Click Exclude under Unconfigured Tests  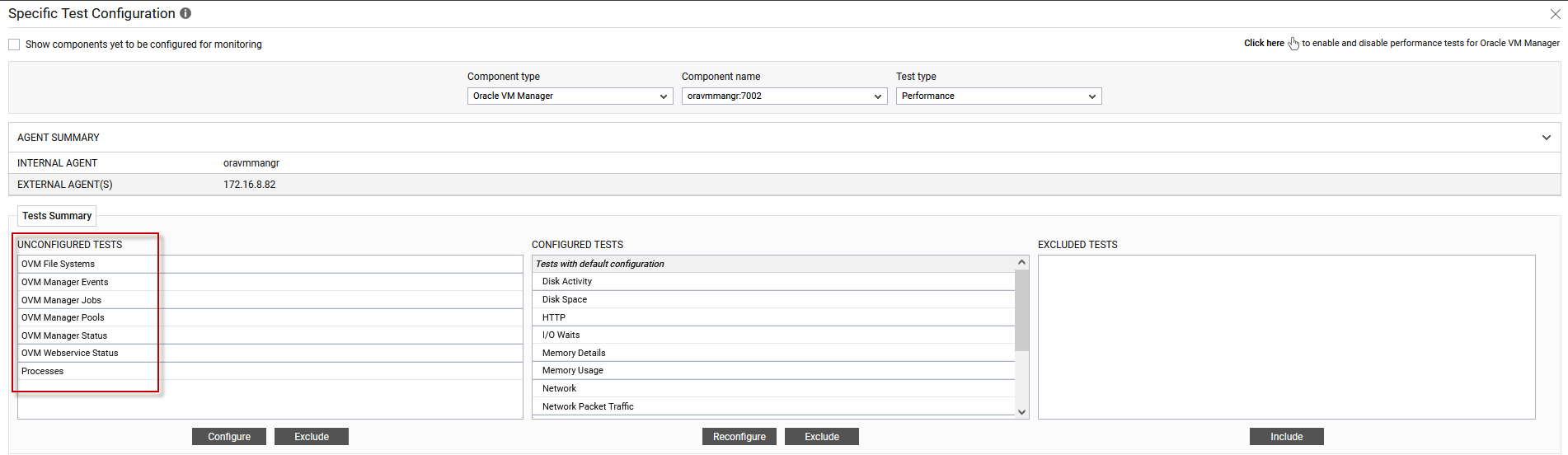[x=312, y=437]
